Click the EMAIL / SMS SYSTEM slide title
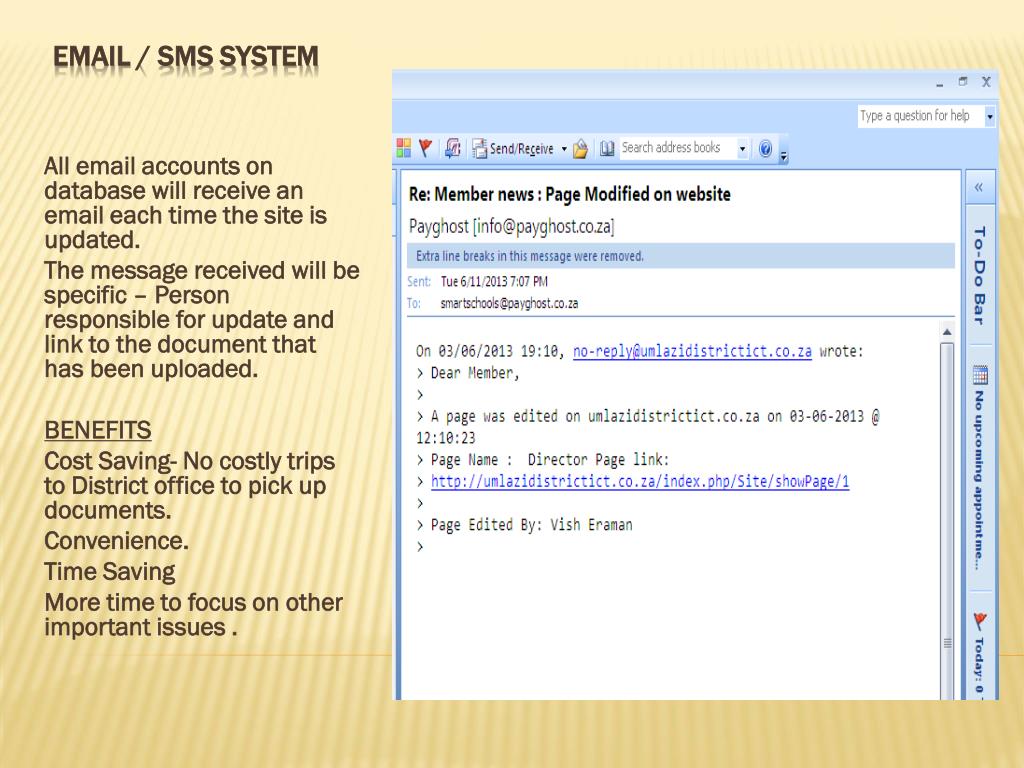This screenshot has height=768, width=1024. 185,57
